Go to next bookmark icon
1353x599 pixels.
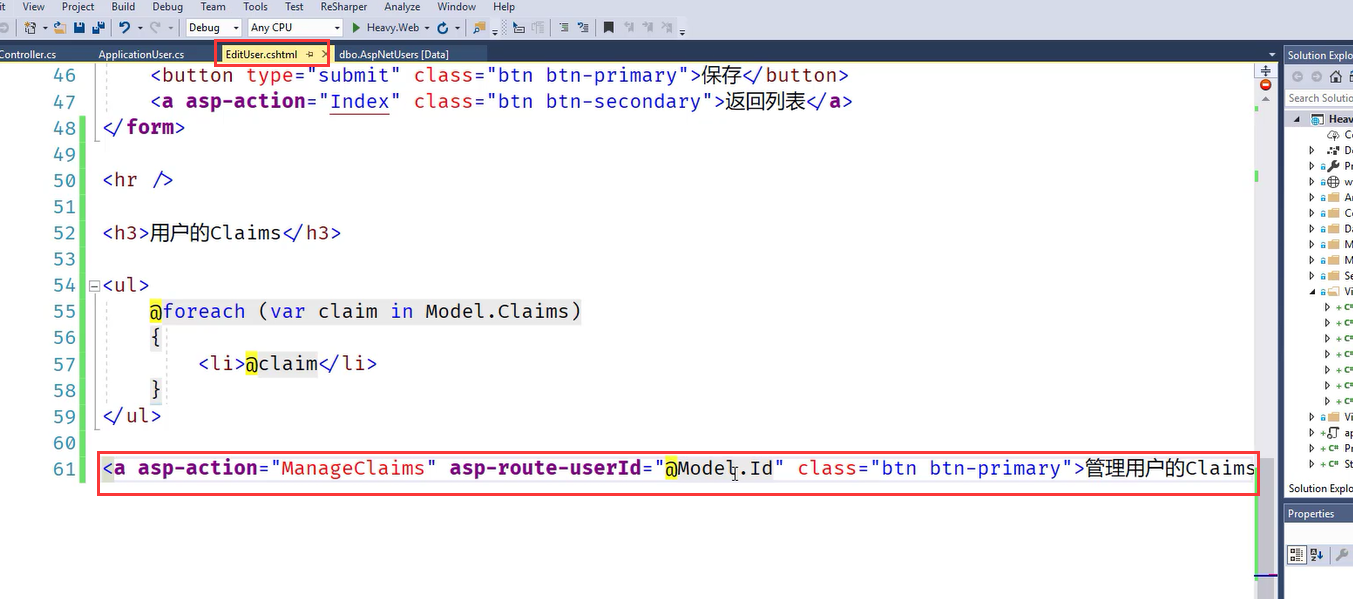click(647, 28)
